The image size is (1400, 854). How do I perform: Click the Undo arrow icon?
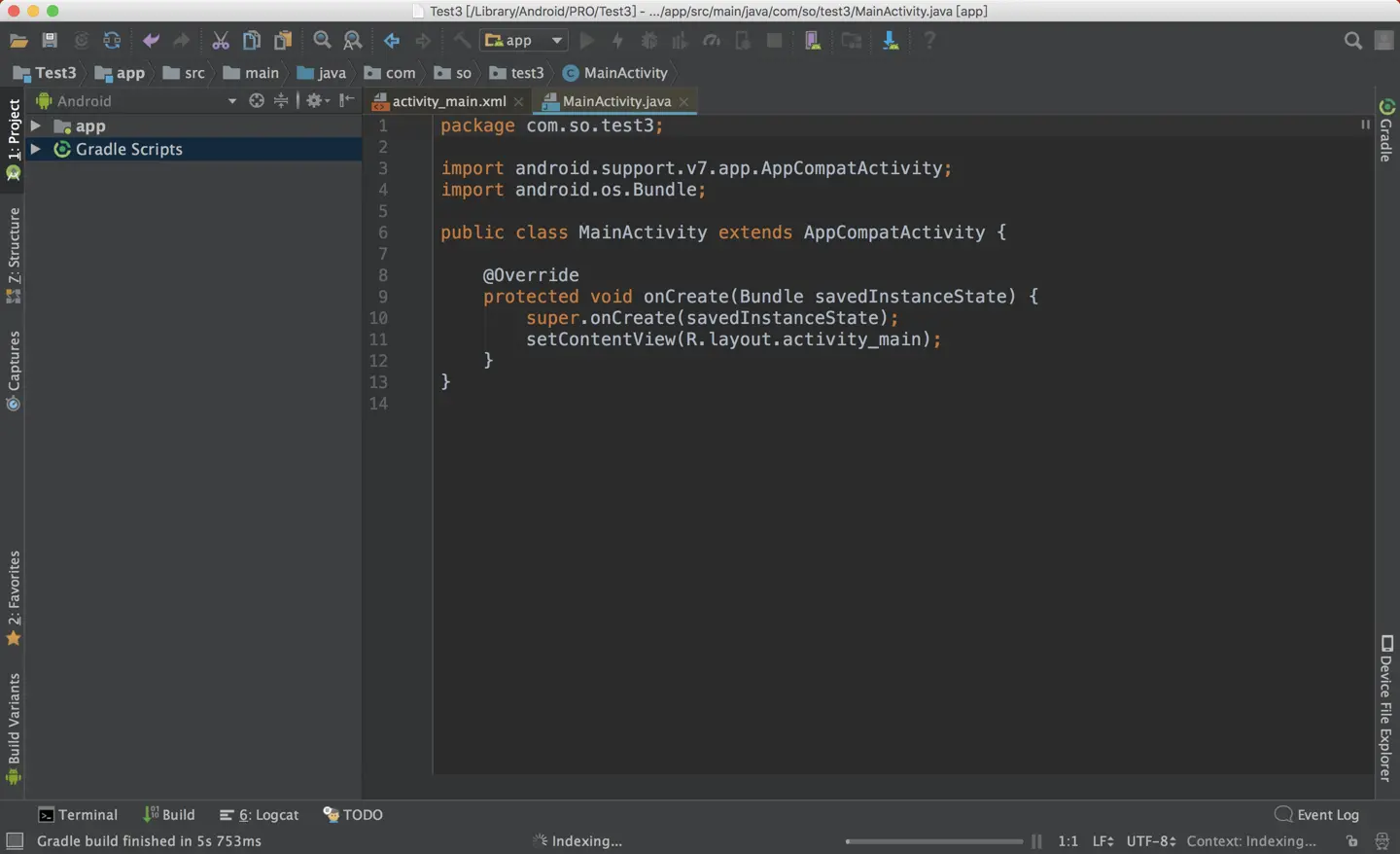tap(151, 41)
